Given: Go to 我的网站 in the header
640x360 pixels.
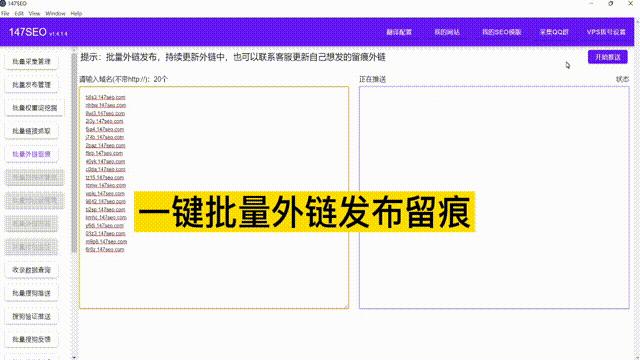Looking at the screenshot, I should (x=447, y=32).
